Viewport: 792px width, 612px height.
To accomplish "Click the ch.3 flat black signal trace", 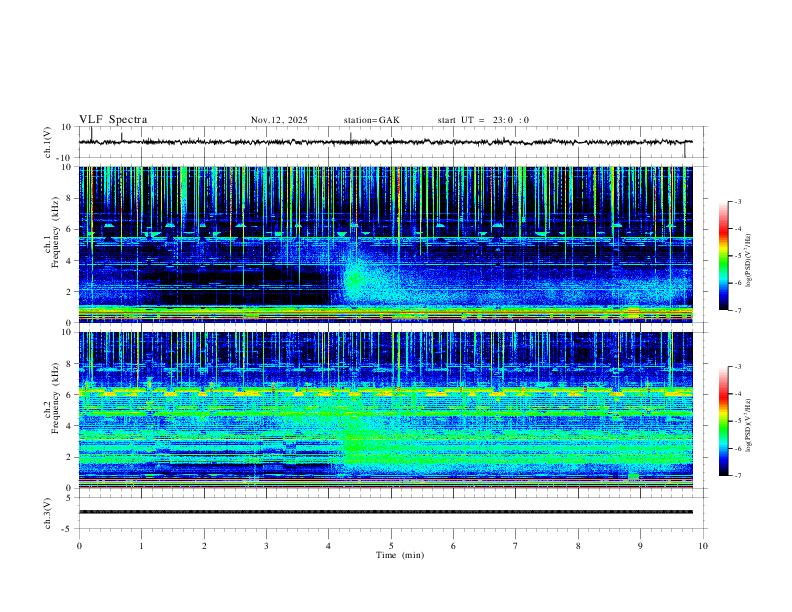I will 385,512.
